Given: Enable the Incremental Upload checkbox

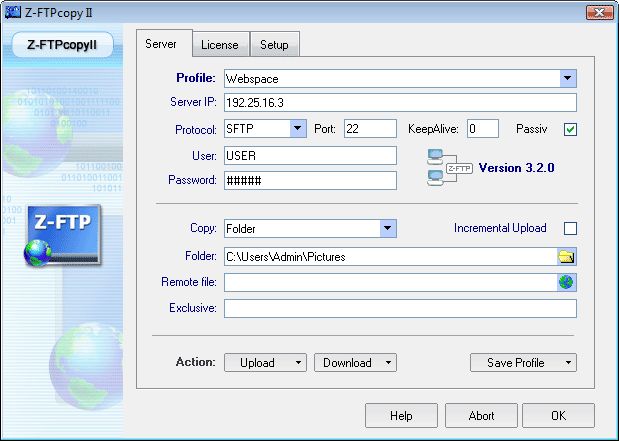Looking at the screenshot, I should pyautogui.click(x=570, y=228).
